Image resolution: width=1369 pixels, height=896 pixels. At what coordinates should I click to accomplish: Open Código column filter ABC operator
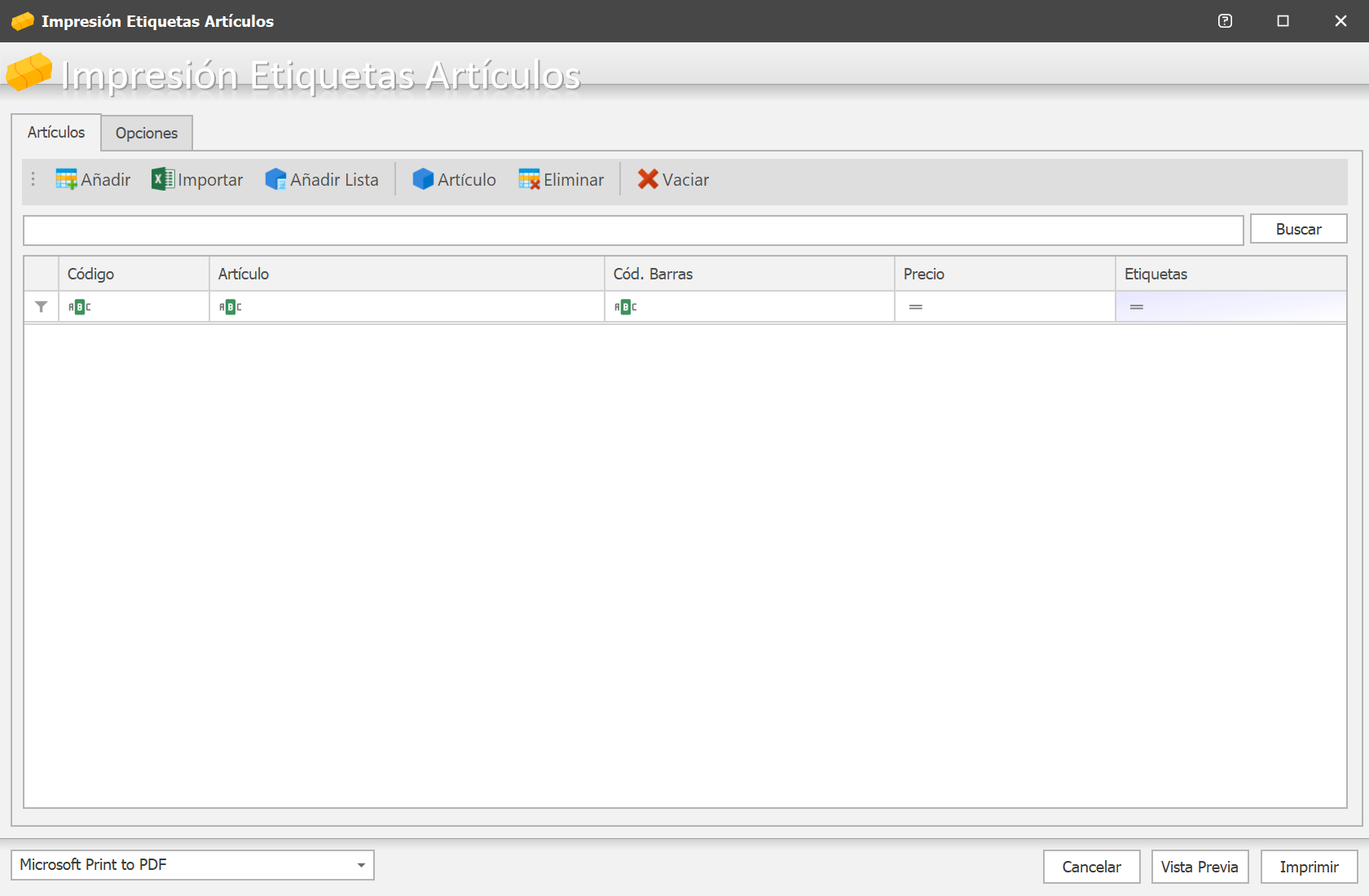[79, 307]
